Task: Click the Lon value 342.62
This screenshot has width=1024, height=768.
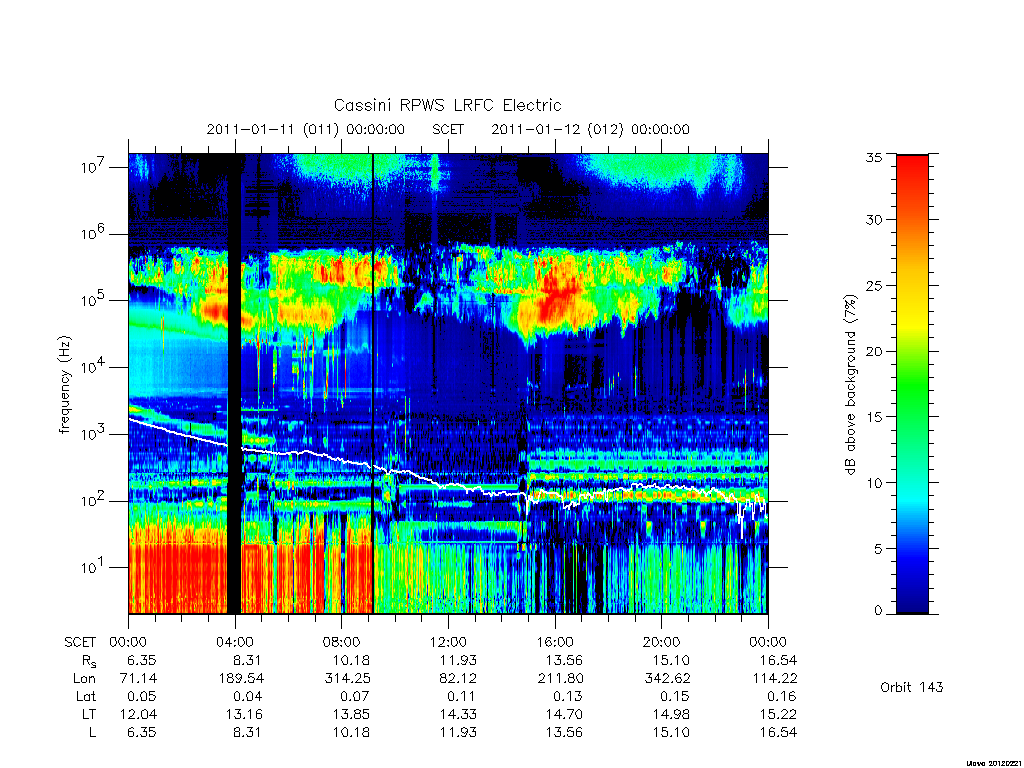Action: coord(667,679)
